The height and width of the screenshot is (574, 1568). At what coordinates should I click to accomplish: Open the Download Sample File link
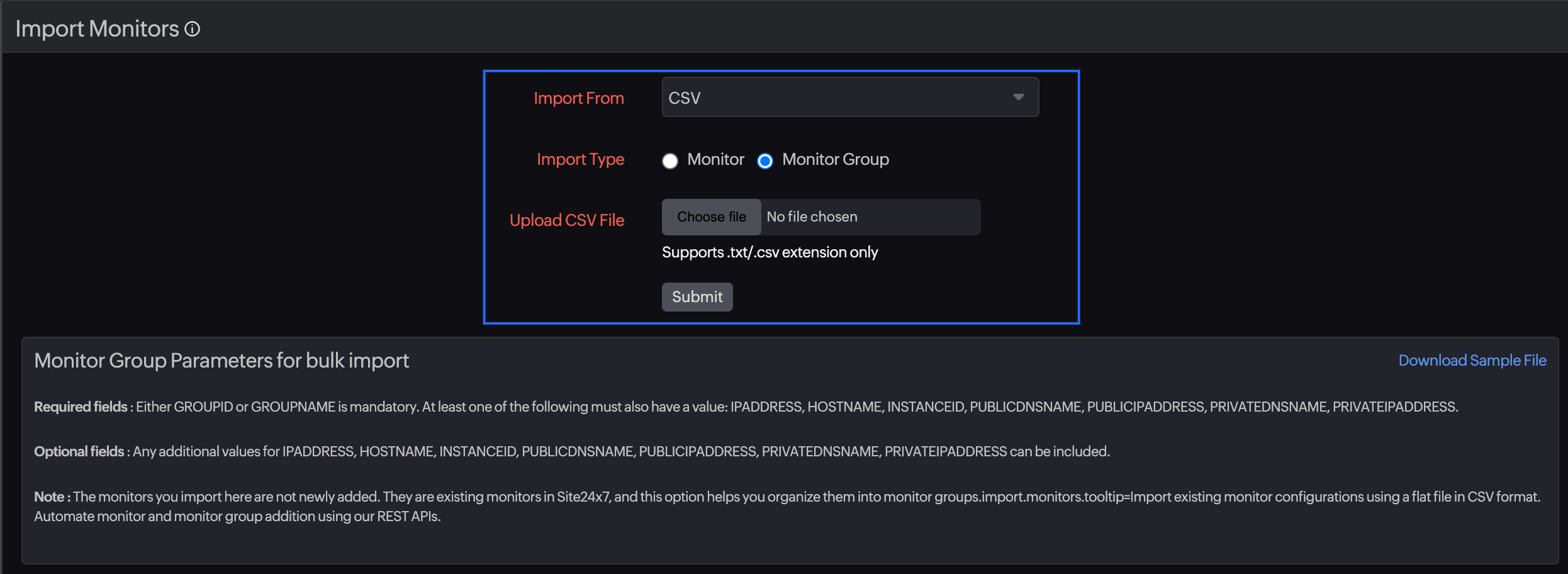(x=1472, y=360)
